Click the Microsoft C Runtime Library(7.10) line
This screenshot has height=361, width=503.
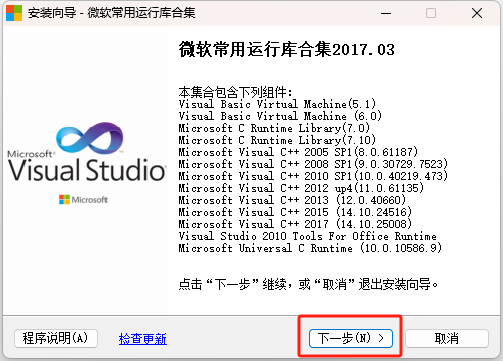277,140
